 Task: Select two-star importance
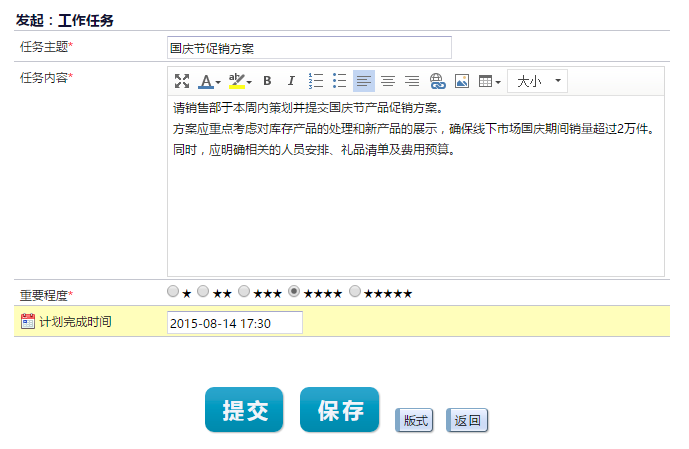click(203, 291)
